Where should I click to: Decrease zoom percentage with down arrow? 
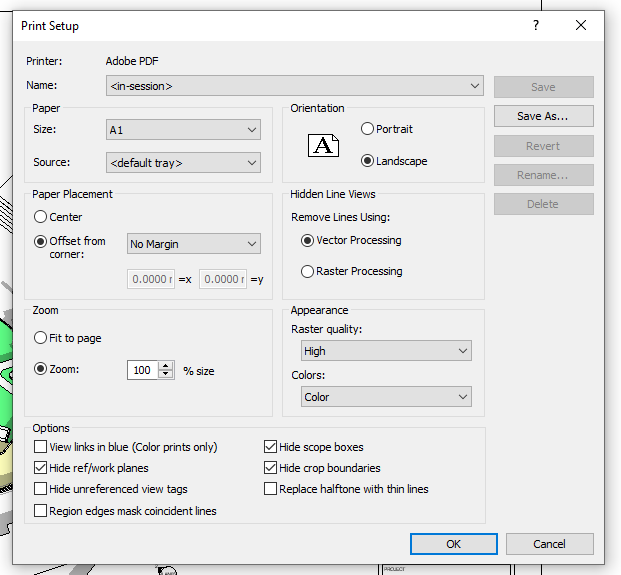[166, 374]
